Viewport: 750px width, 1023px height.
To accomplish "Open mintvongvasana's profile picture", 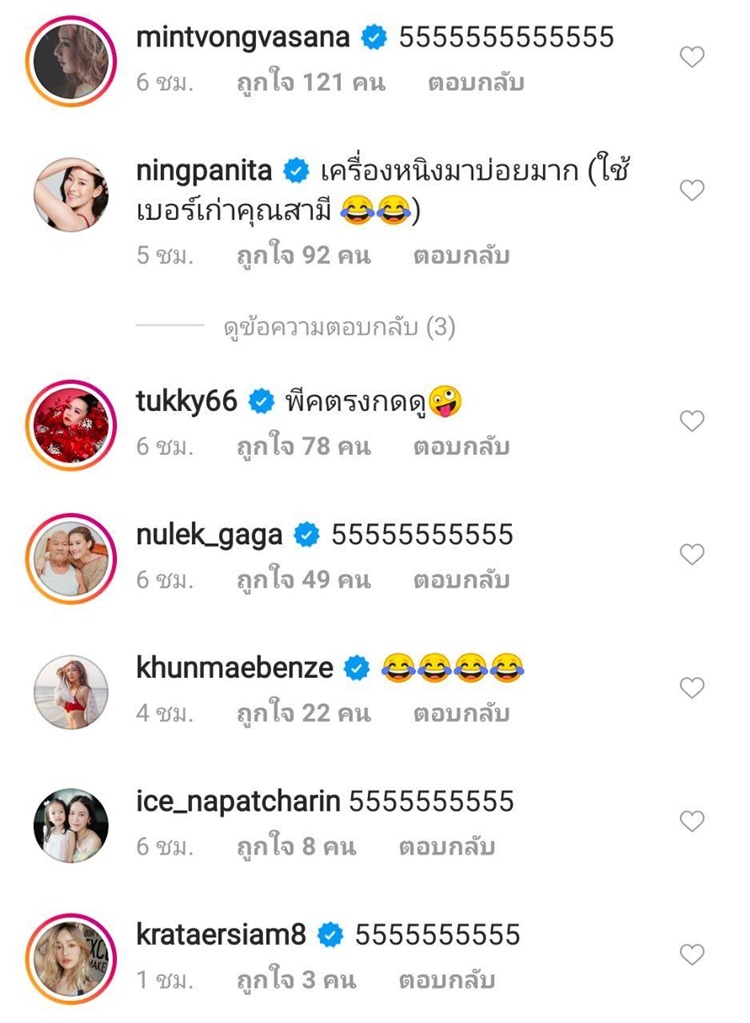I will tap(71, 60).
